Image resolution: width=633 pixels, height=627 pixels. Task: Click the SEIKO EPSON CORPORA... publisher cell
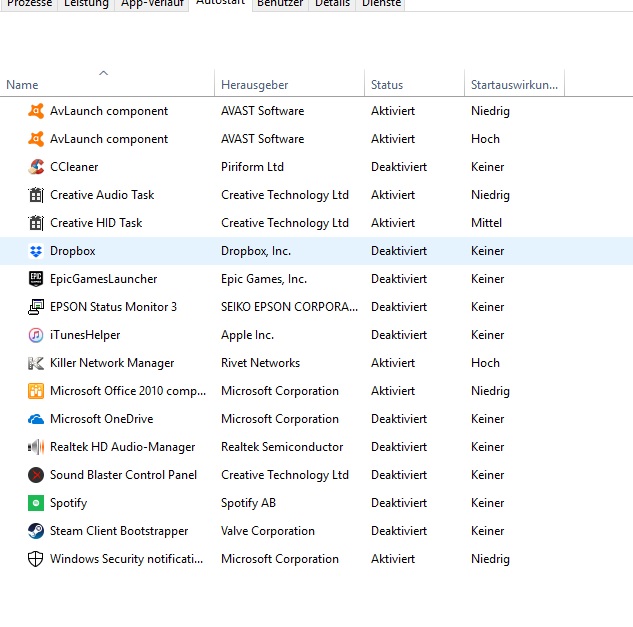(289, 307)
